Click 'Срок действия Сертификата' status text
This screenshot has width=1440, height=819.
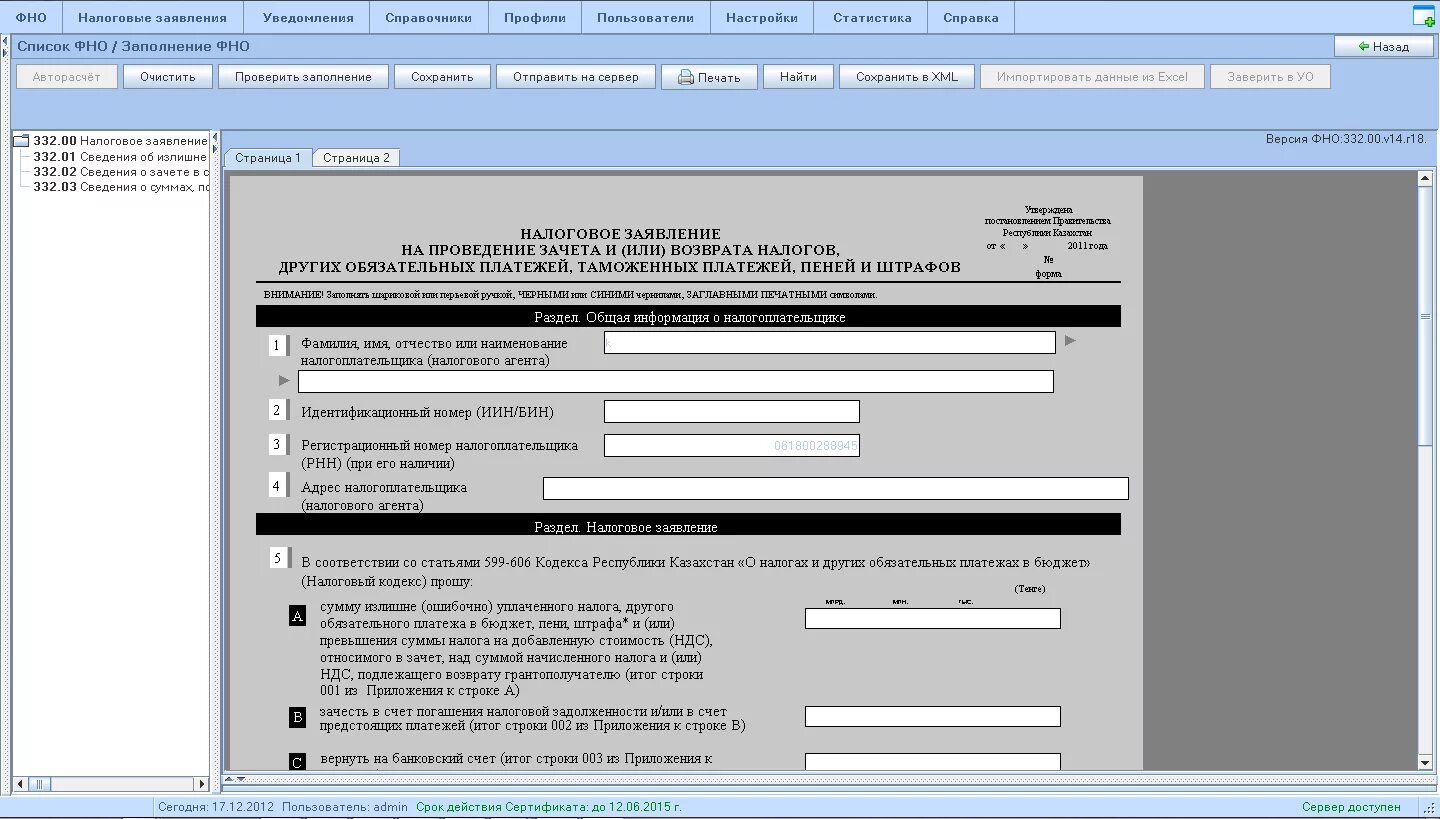point(549,807)
